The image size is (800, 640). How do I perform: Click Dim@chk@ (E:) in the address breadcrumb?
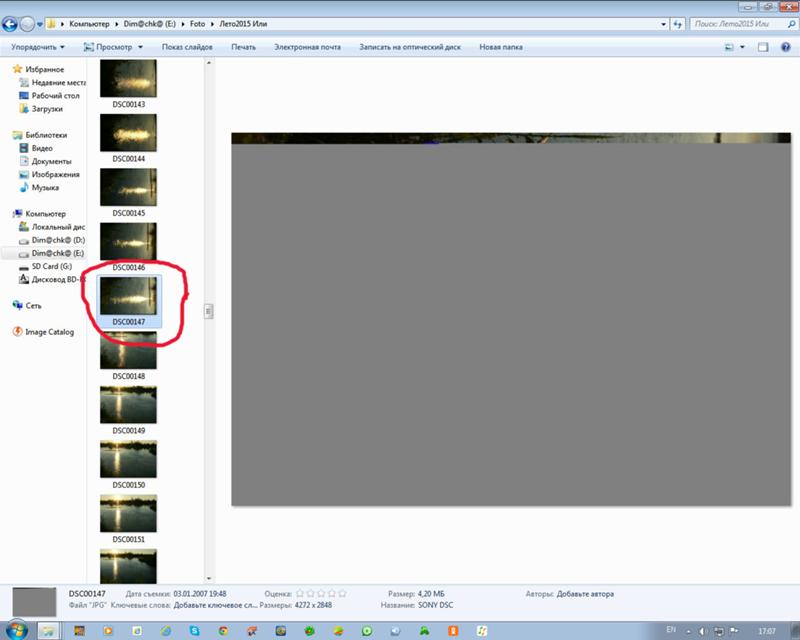149,24
